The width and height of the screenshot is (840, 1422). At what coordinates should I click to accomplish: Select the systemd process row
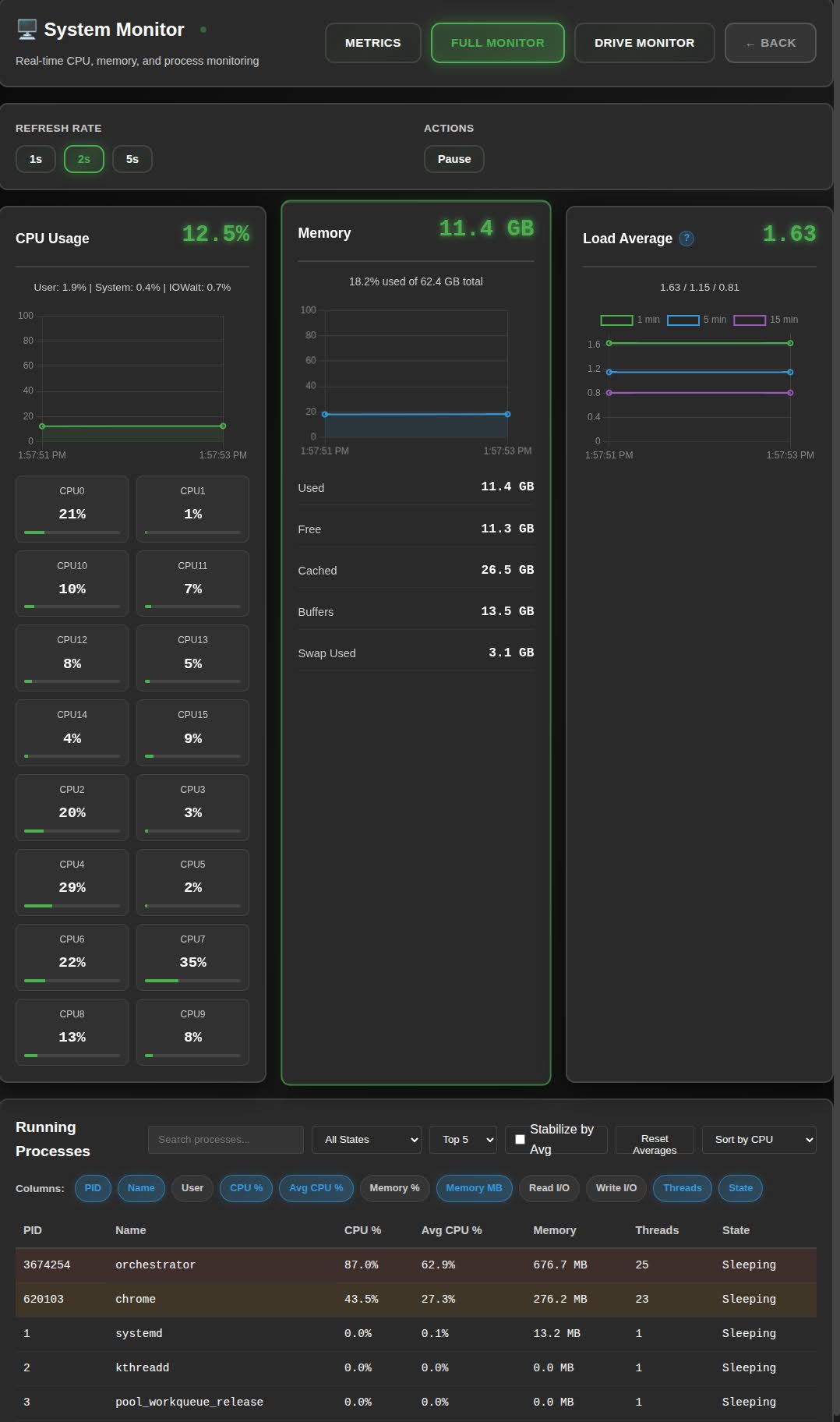point(416,1334)
